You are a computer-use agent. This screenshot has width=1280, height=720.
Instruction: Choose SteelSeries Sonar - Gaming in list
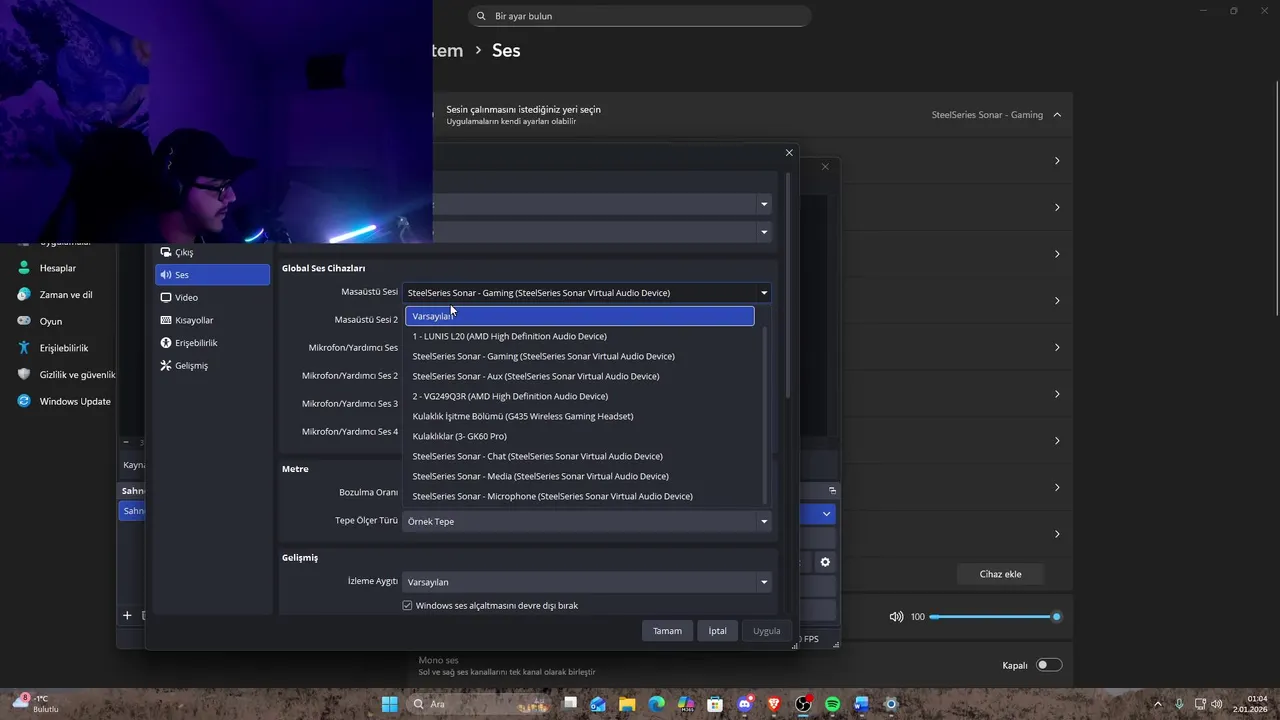pyautogui.click(x=580, y=356)
